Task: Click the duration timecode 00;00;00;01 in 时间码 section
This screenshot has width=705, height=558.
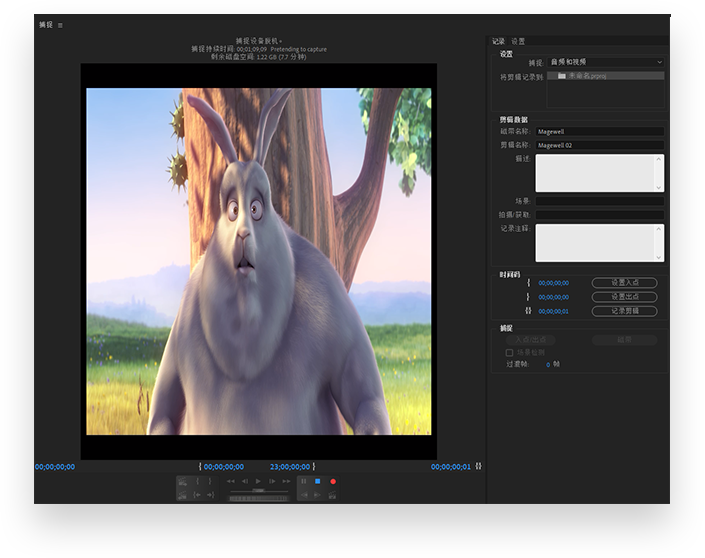Action: 553,311
